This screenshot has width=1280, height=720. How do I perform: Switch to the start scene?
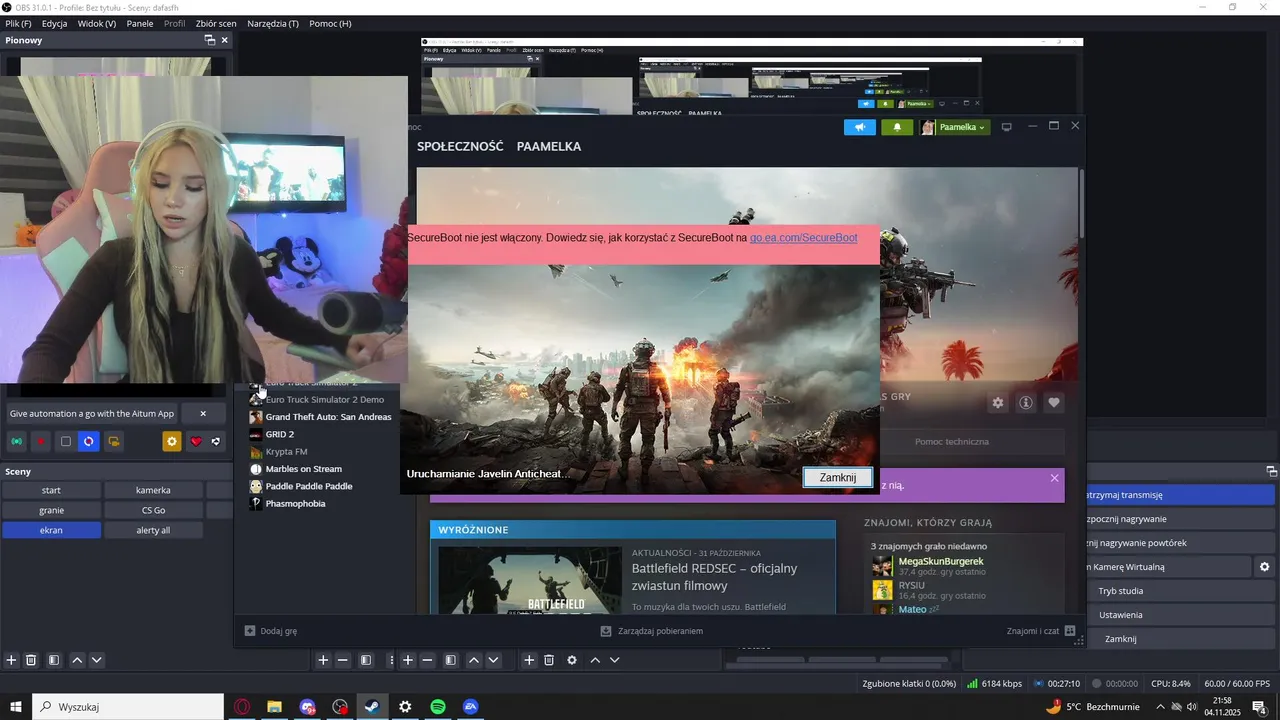(51, 490)
